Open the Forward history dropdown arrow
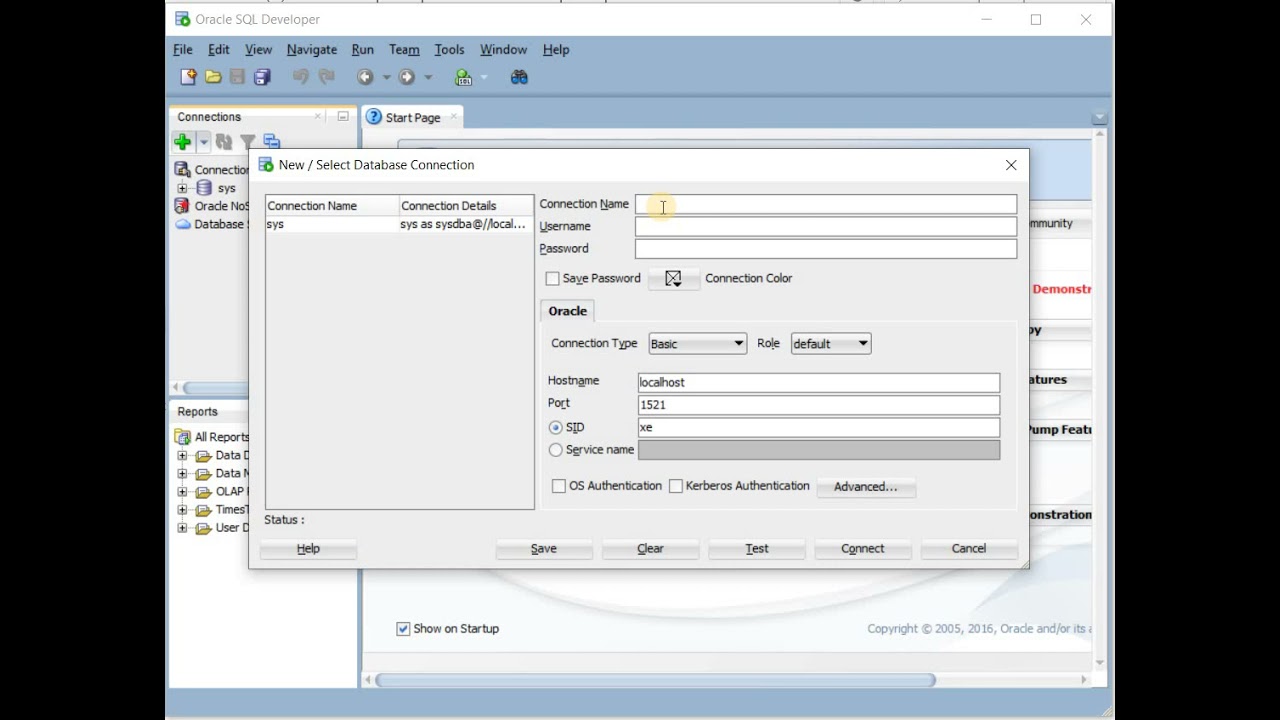Image resolution: width=1280 pixels, height=720 pixels. coord(428,77)
